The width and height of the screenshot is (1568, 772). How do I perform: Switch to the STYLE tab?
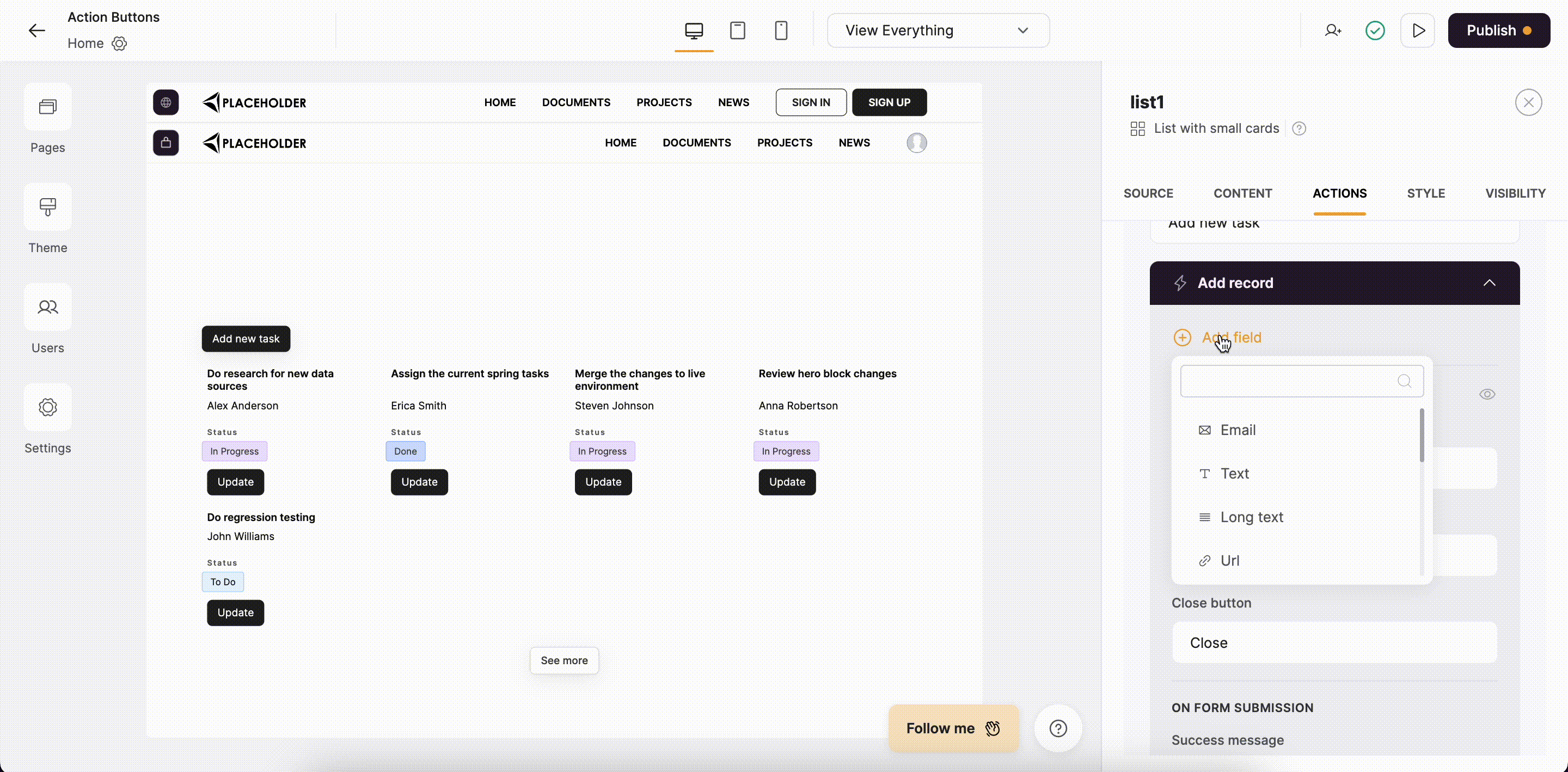[1426, 194]
